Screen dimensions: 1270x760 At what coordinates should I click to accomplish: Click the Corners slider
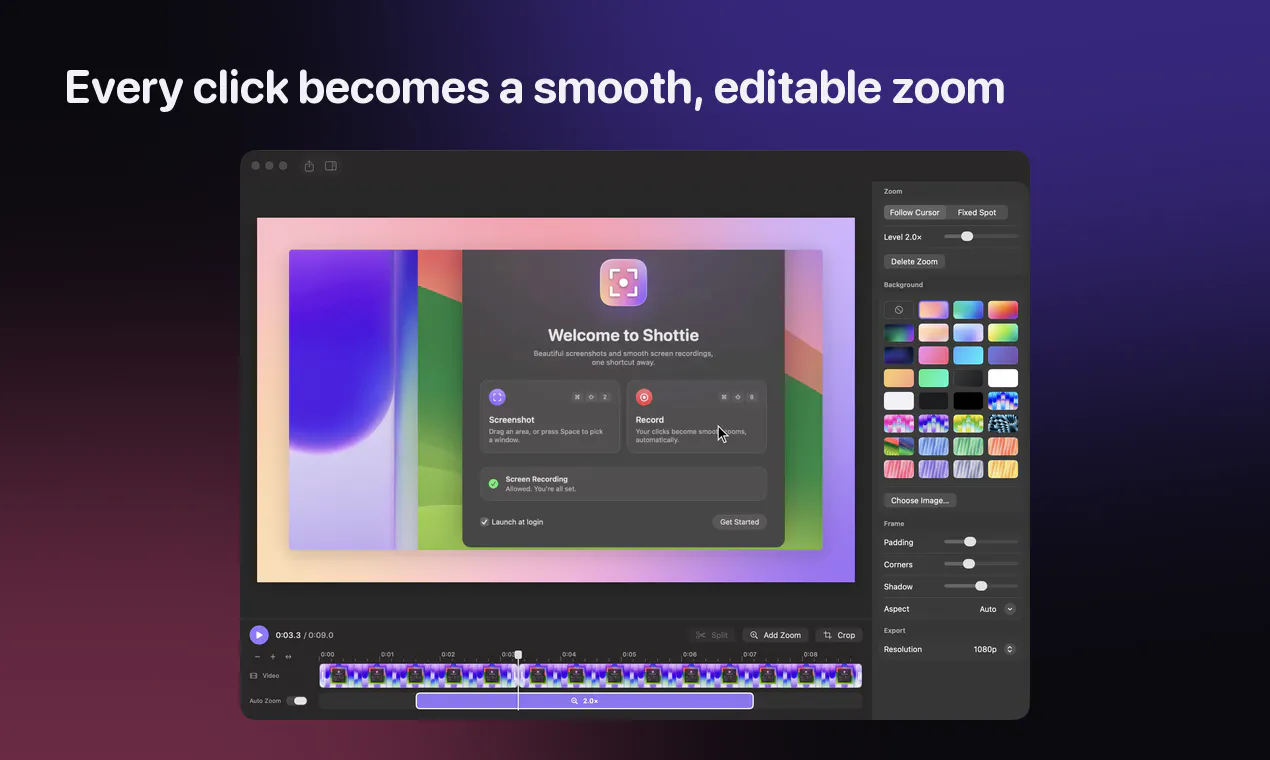point(981,564)
